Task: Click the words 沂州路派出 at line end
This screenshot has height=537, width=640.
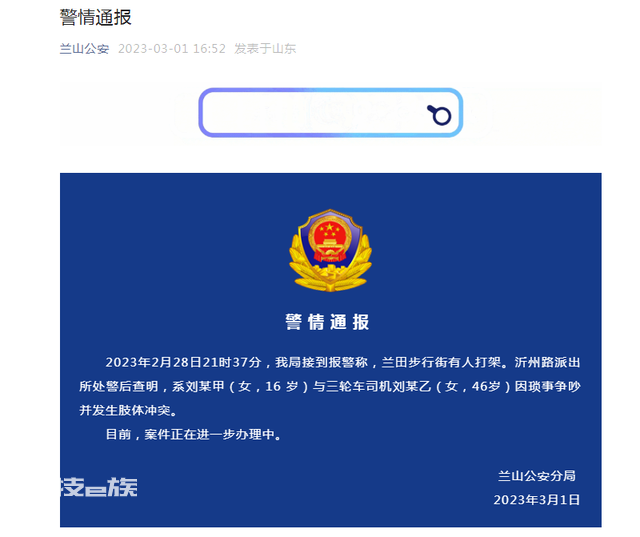Action: coord(547,362)
